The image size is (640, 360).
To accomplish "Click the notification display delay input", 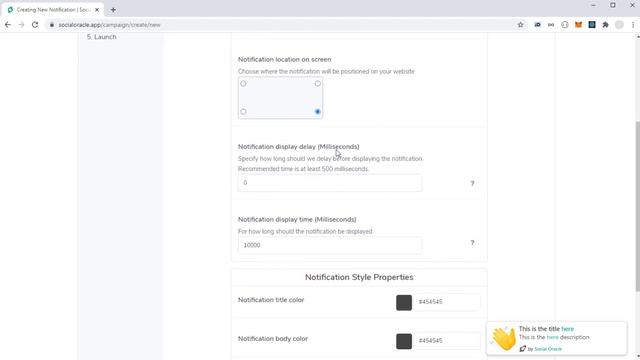I will click(330, 183).
